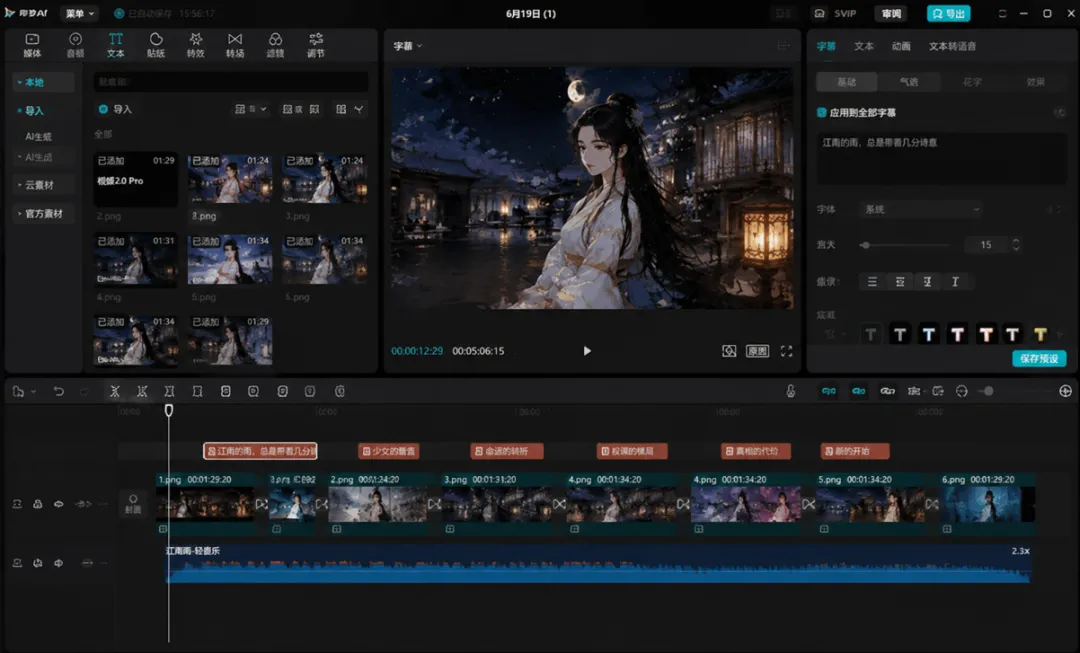Screen dimensions: 1080x653
Task: Select the 文本 text tool in top toolbar
Action: point(116,45)
